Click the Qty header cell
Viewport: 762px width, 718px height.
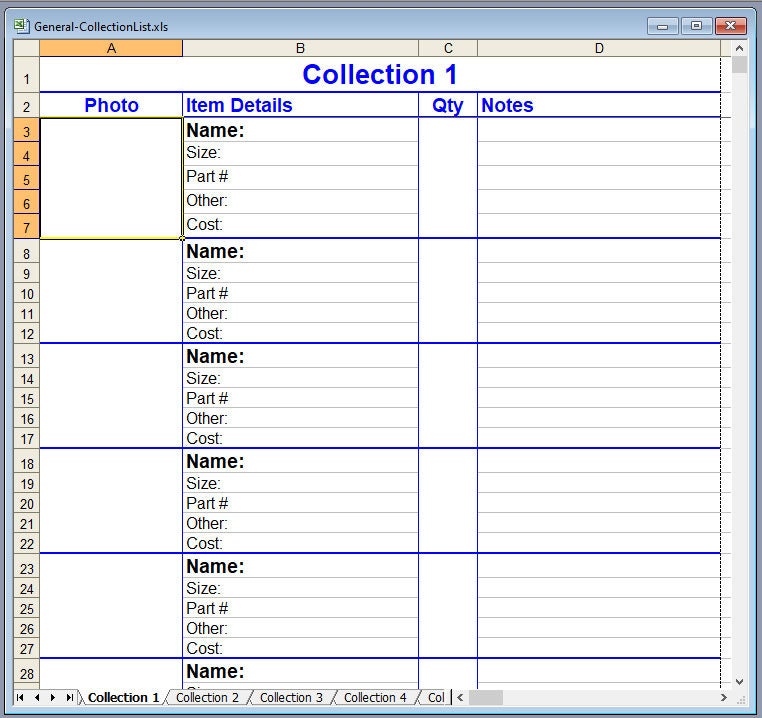(x=448, y=105)
